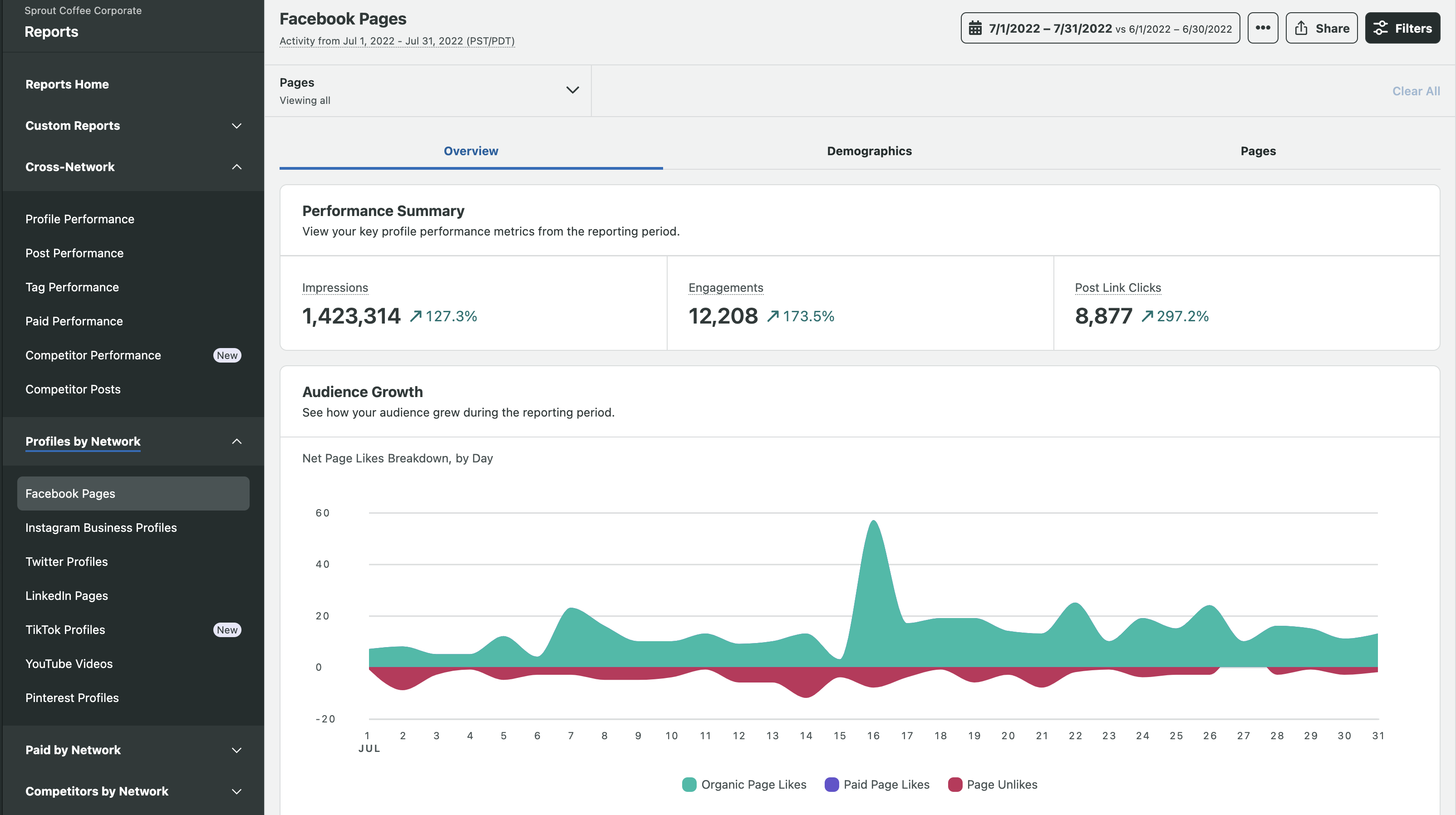Expand the Paid by Network section
The image size is (1456, 815).
[x=237, y=750]
